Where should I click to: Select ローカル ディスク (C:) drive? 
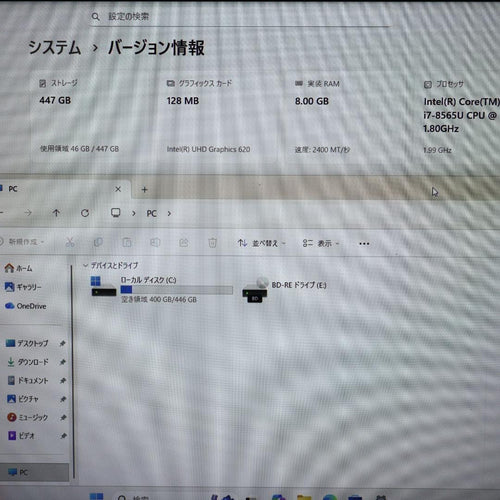click(162, 289)
